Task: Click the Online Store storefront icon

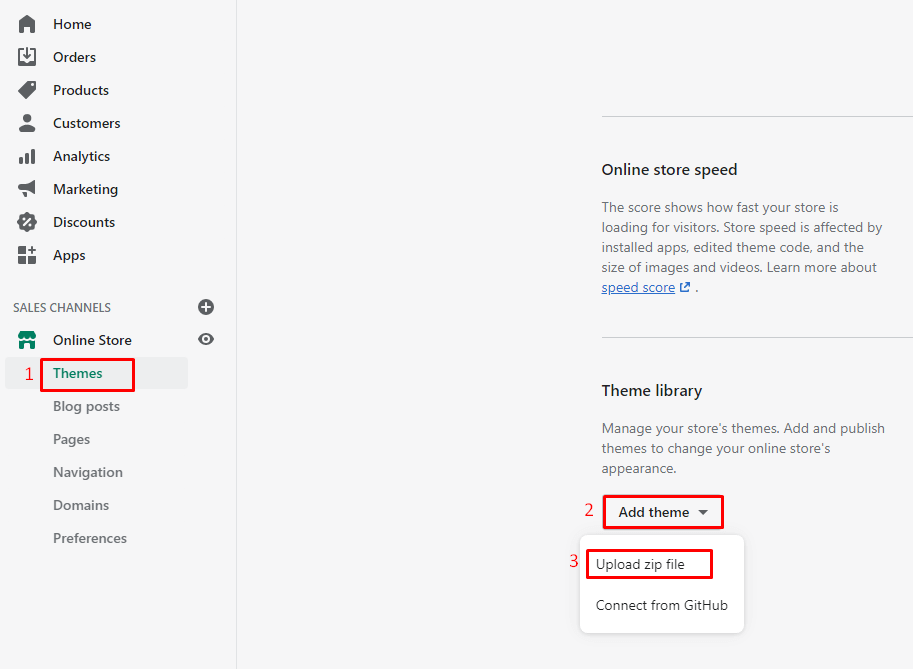Action: pyautogui.click(x=27, y=340)
